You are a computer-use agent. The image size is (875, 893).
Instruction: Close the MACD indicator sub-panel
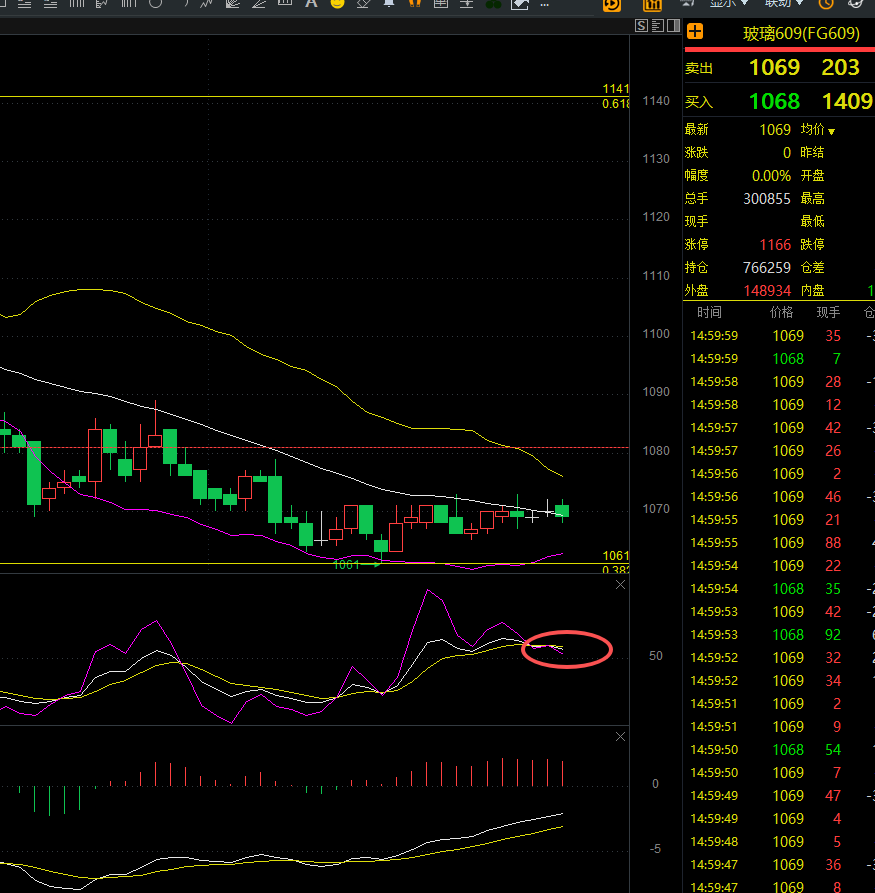click(620, 737)
